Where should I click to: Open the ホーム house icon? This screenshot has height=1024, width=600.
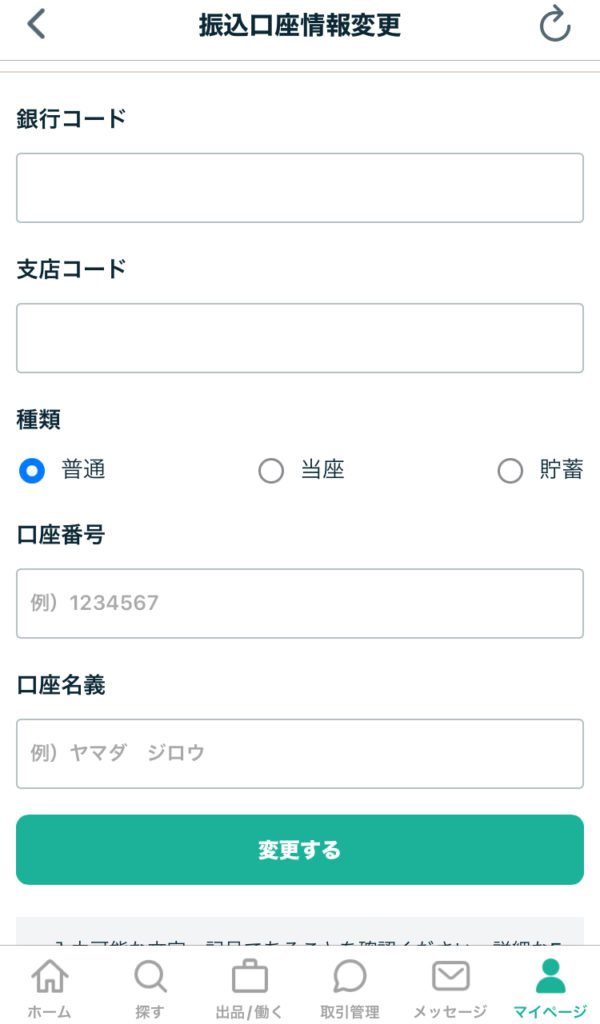(49, 976)
